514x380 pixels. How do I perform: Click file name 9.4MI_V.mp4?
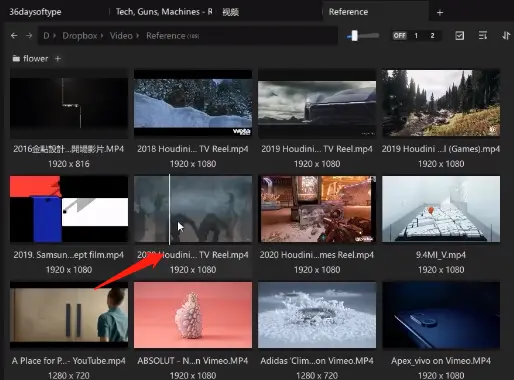click(x=441, y=255)
